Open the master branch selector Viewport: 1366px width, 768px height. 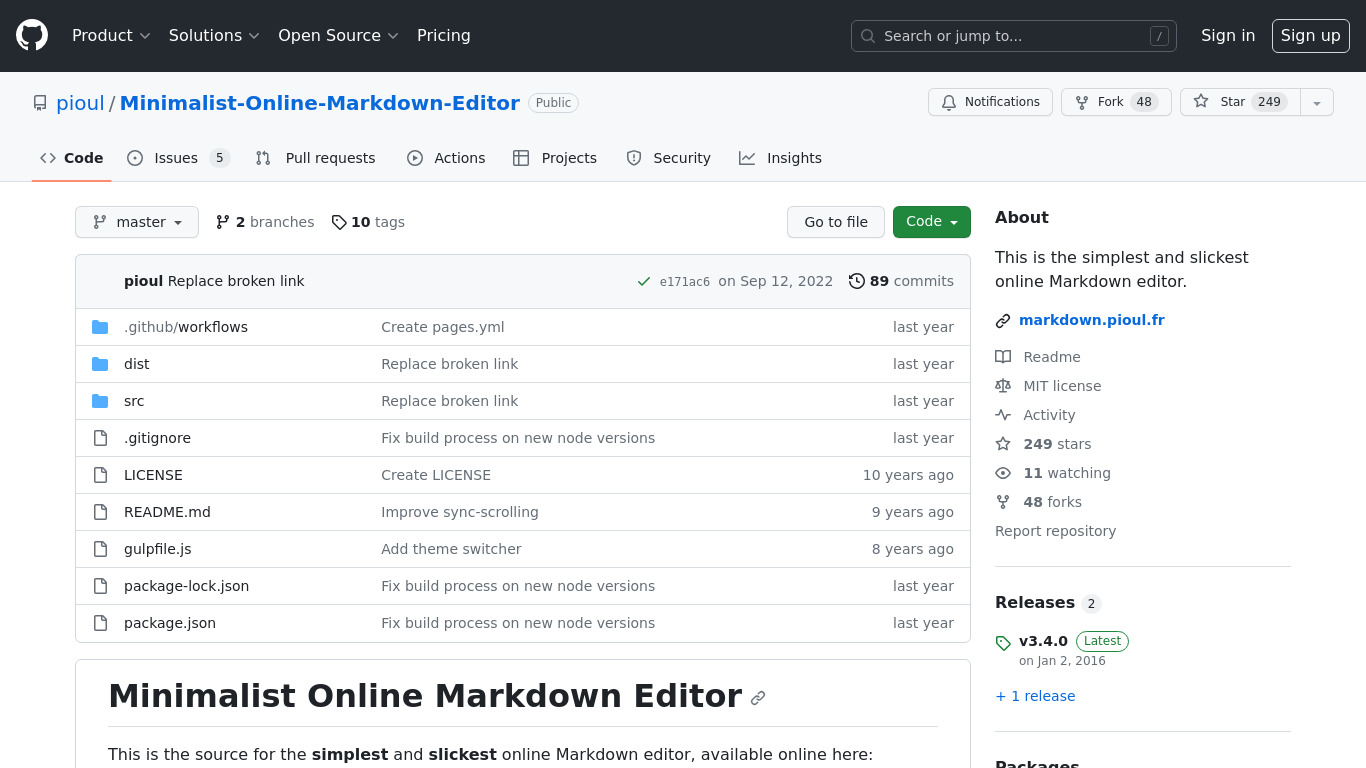pos(137,222)
